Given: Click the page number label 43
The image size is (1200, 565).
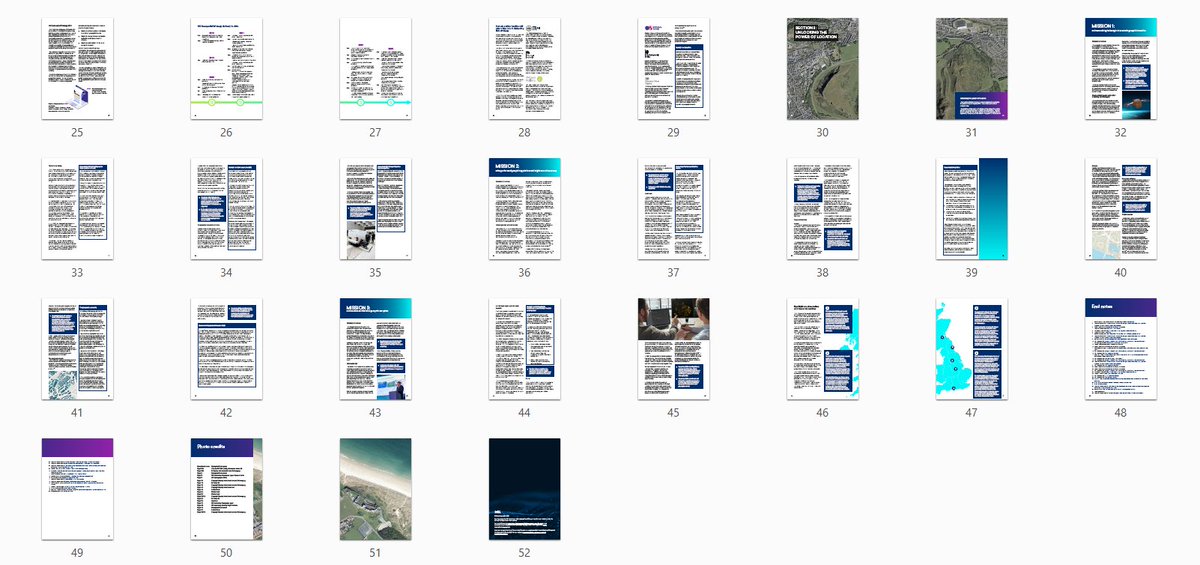Looking at the screenshot, I should click(x=376, y=412).
